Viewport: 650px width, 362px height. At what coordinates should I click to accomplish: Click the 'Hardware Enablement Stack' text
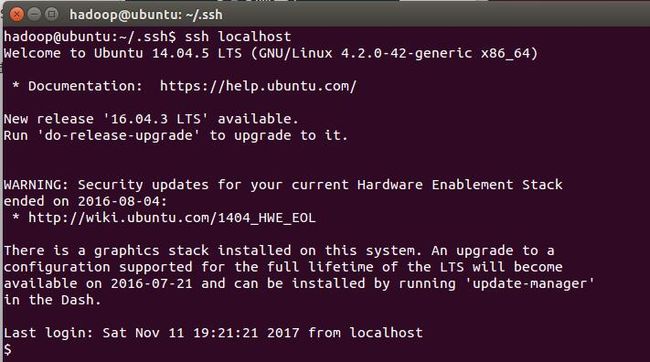pos(460,185)
